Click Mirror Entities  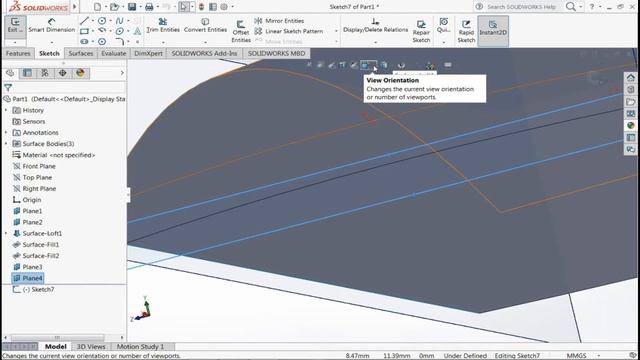coord(279,20)
